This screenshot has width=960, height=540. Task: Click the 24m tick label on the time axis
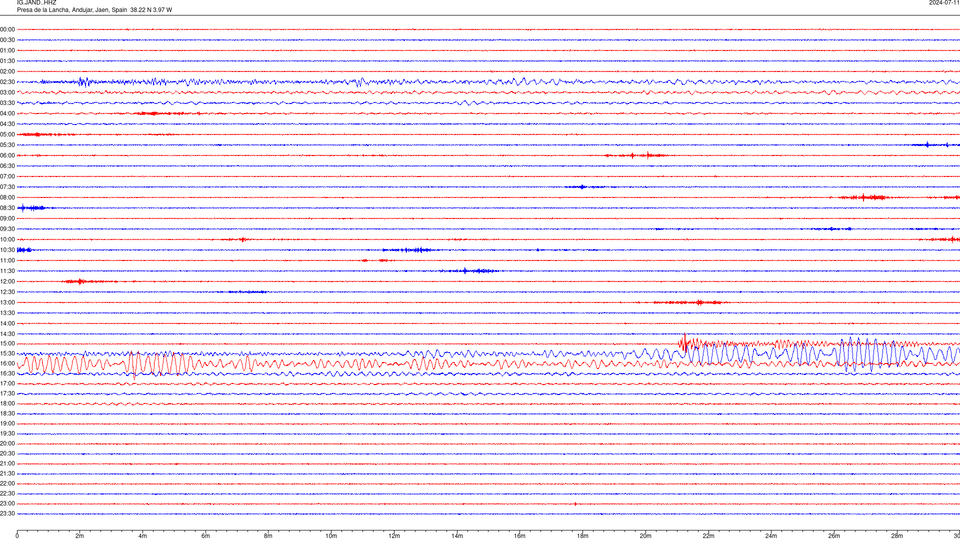click(771, 536)
